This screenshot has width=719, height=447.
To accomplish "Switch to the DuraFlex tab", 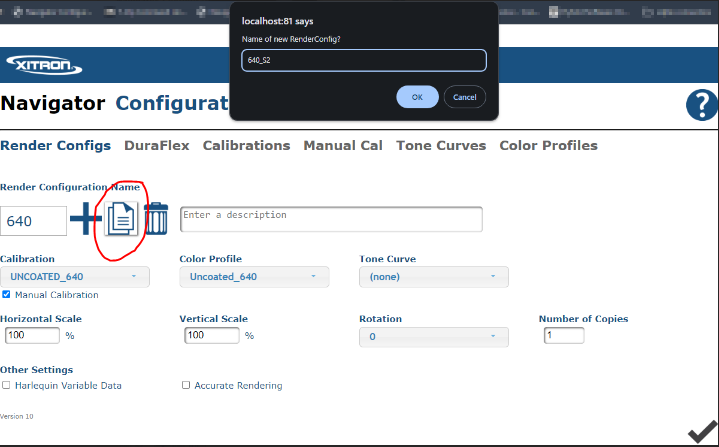I will [x=157, y=145].
